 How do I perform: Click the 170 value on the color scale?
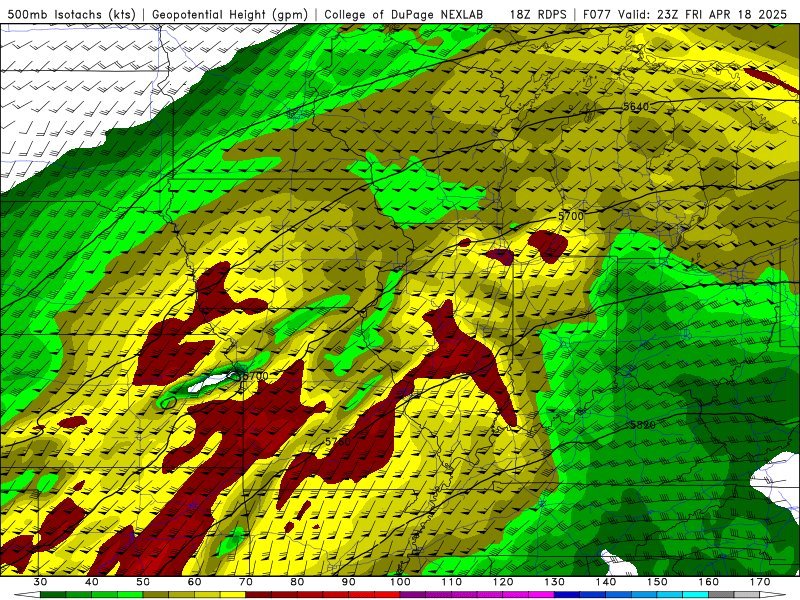(x=760, y=582)
